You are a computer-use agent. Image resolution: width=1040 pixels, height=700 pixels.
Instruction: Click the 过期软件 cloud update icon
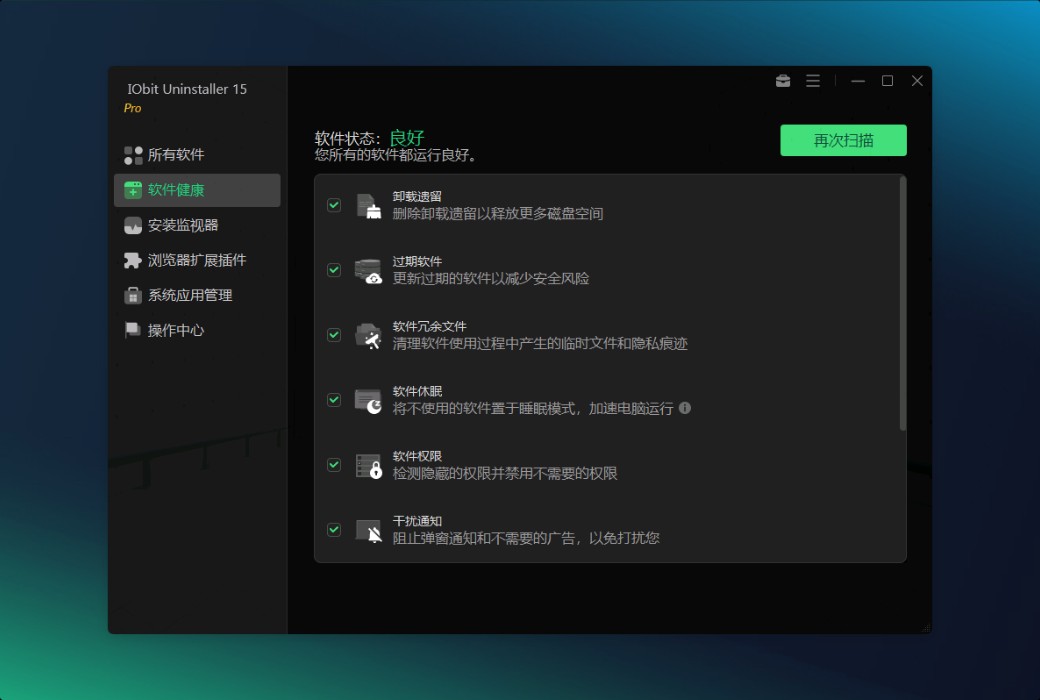[x=368, y=271]
